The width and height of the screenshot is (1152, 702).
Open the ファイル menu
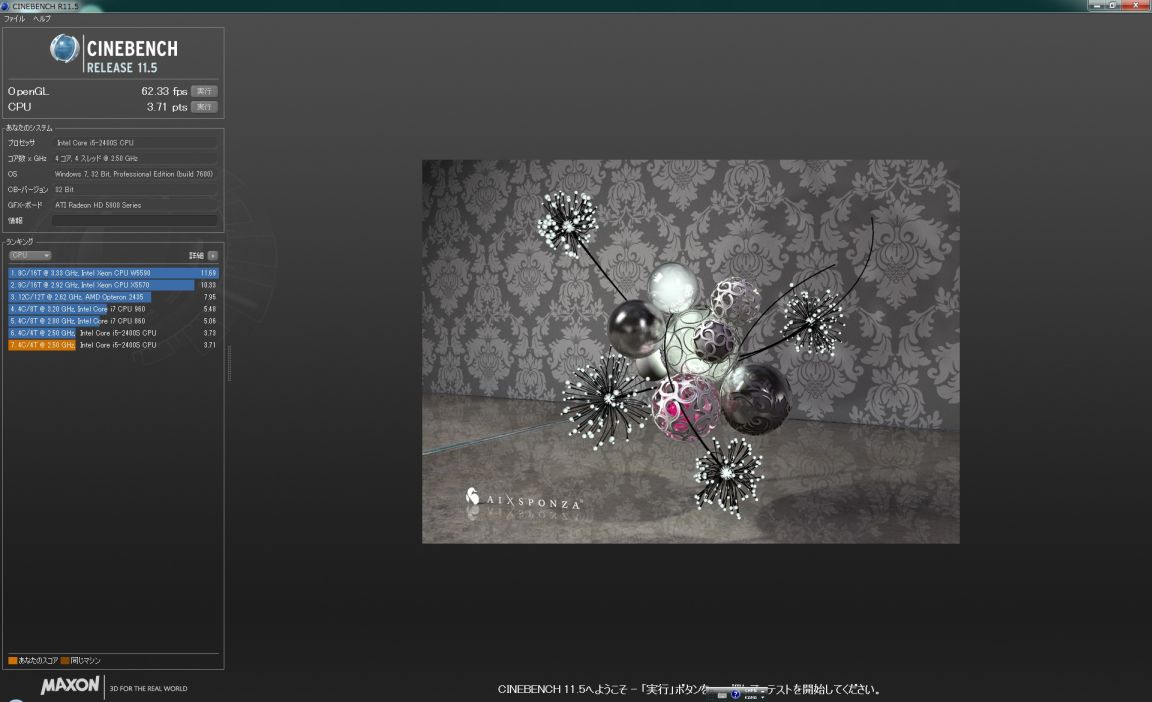point(15,19)
